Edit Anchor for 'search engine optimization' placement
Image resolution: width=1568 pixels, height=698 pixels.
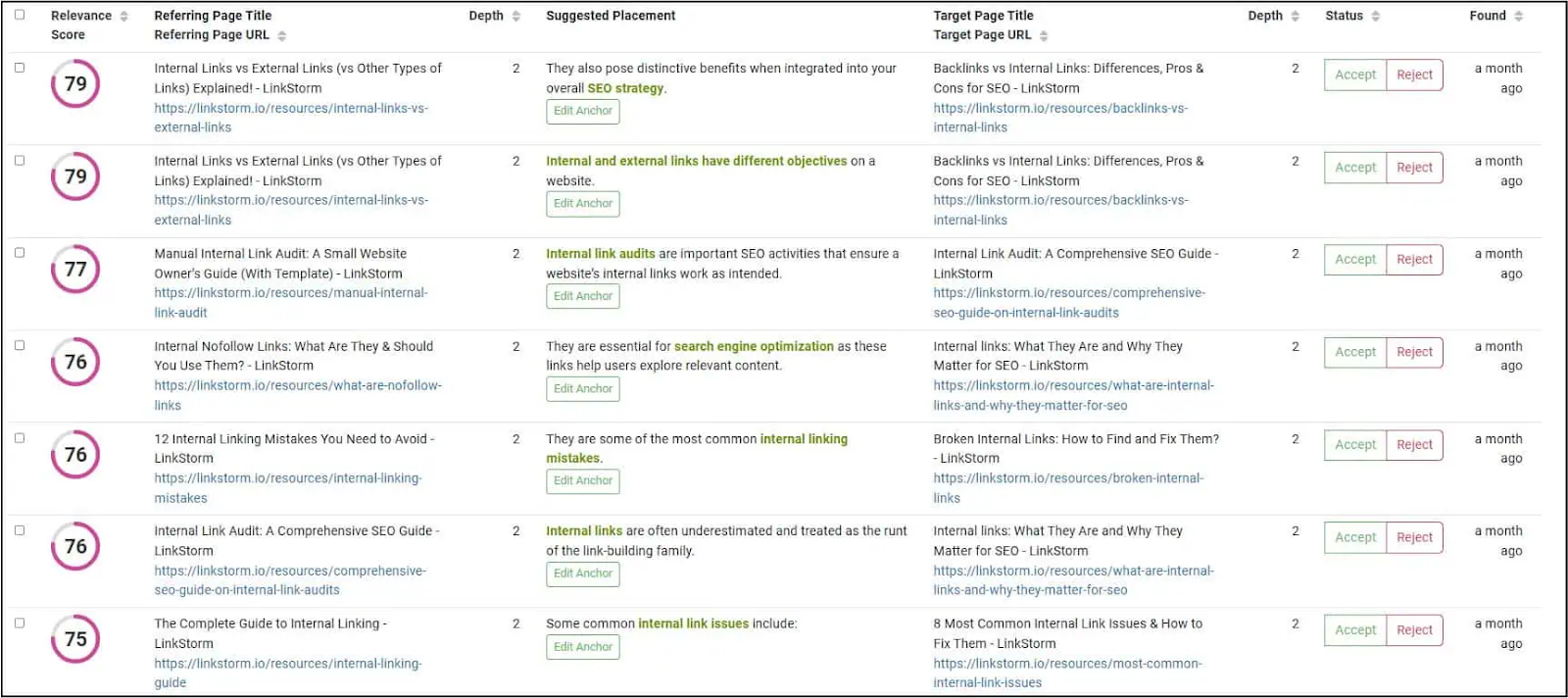(x=583, y=389)
